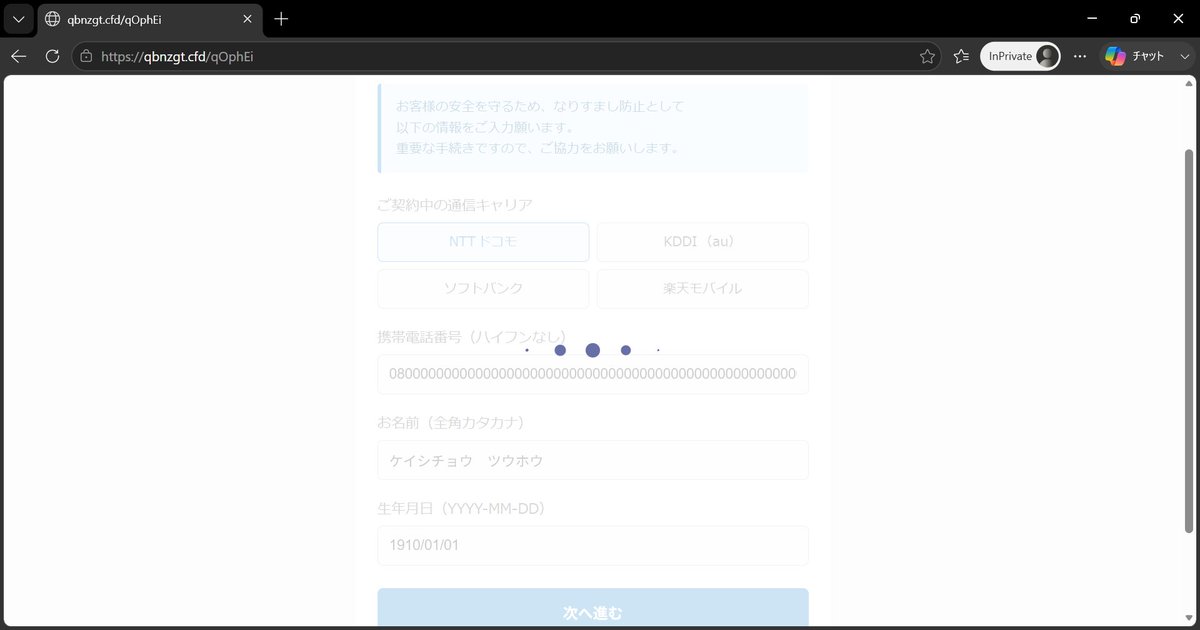Select NTTドコモ carrier option
1200x630 pixels.
pyautogui.click(x=483, y=242)
